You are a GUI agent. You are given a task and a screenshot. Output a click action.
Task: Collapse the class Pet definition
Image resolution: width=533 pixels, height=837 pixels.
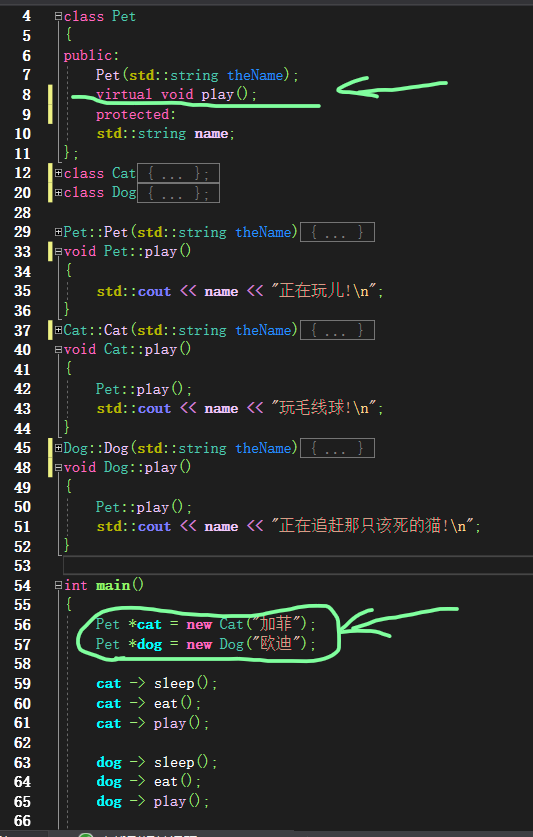pyautogui.click(x=58, y=17)
